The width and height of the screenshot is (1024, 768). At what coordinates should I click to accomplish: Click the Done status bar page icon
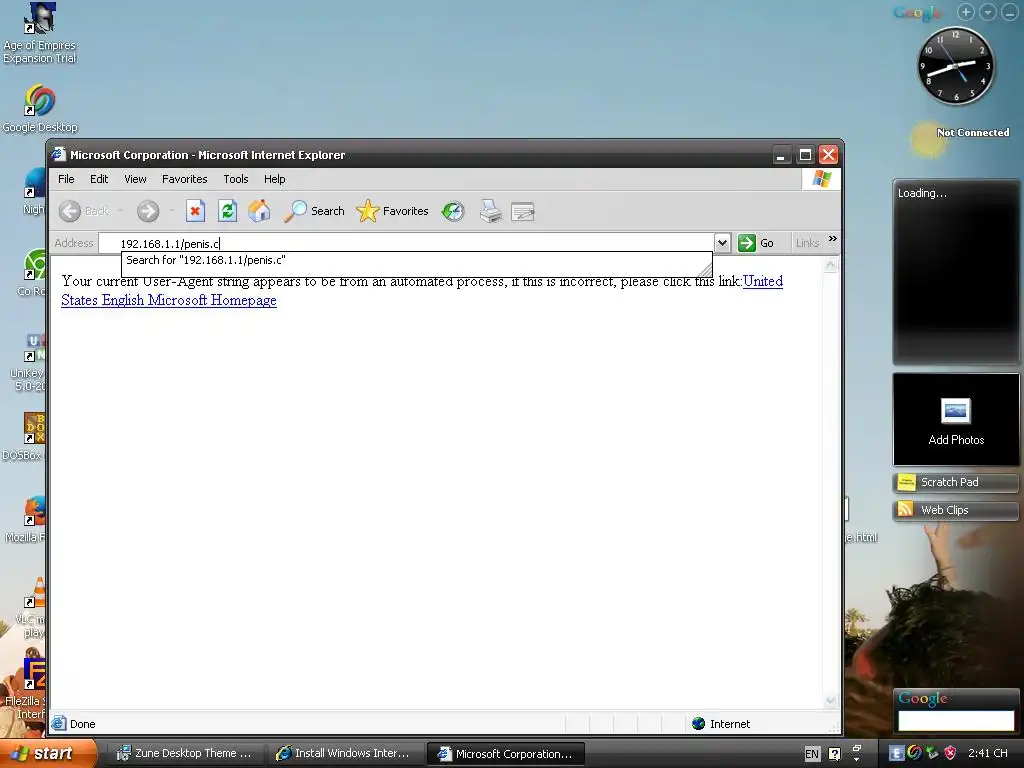coord(59,723)
